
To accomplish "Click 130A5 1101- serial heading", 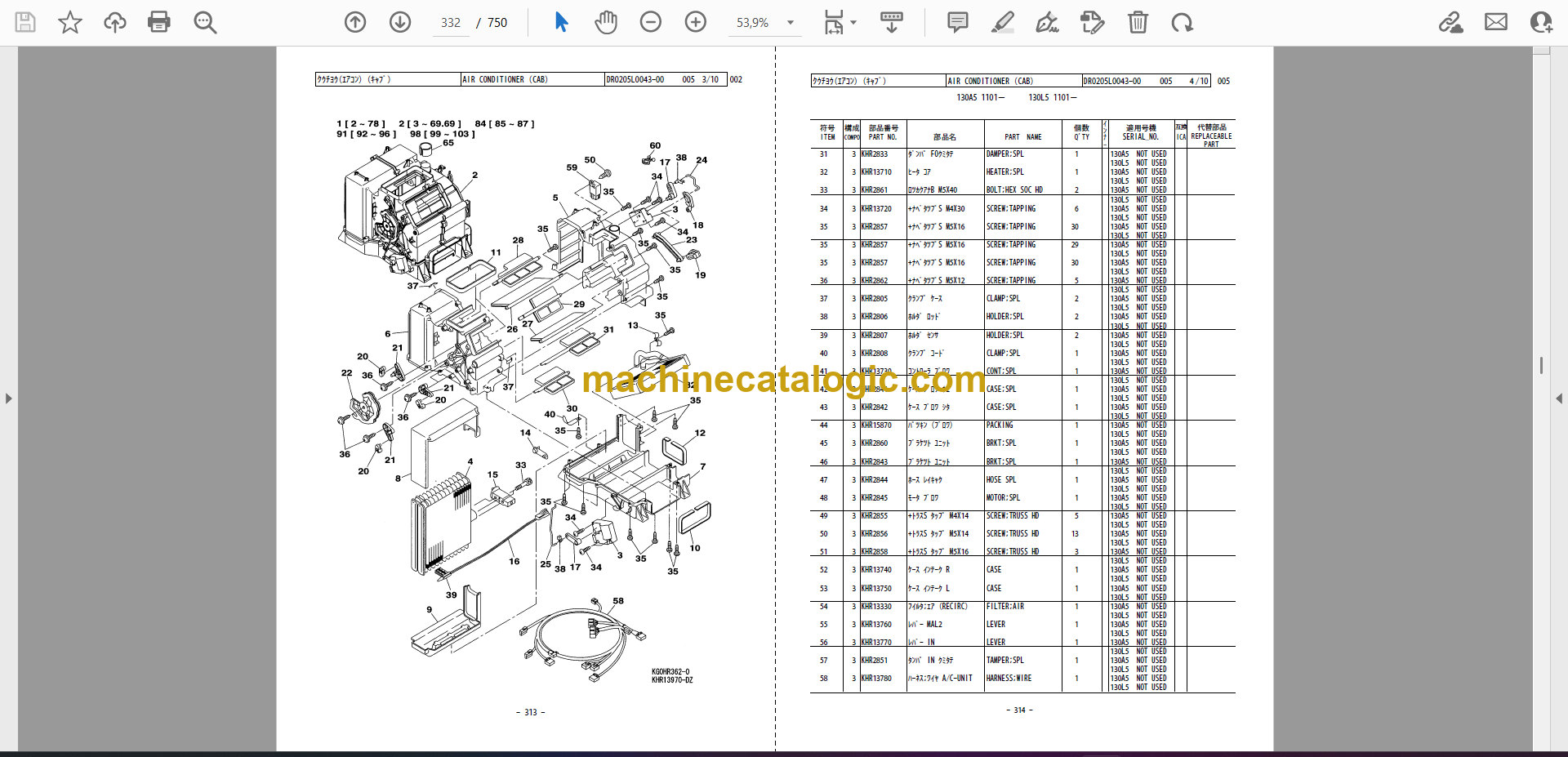I will (980, 98).
